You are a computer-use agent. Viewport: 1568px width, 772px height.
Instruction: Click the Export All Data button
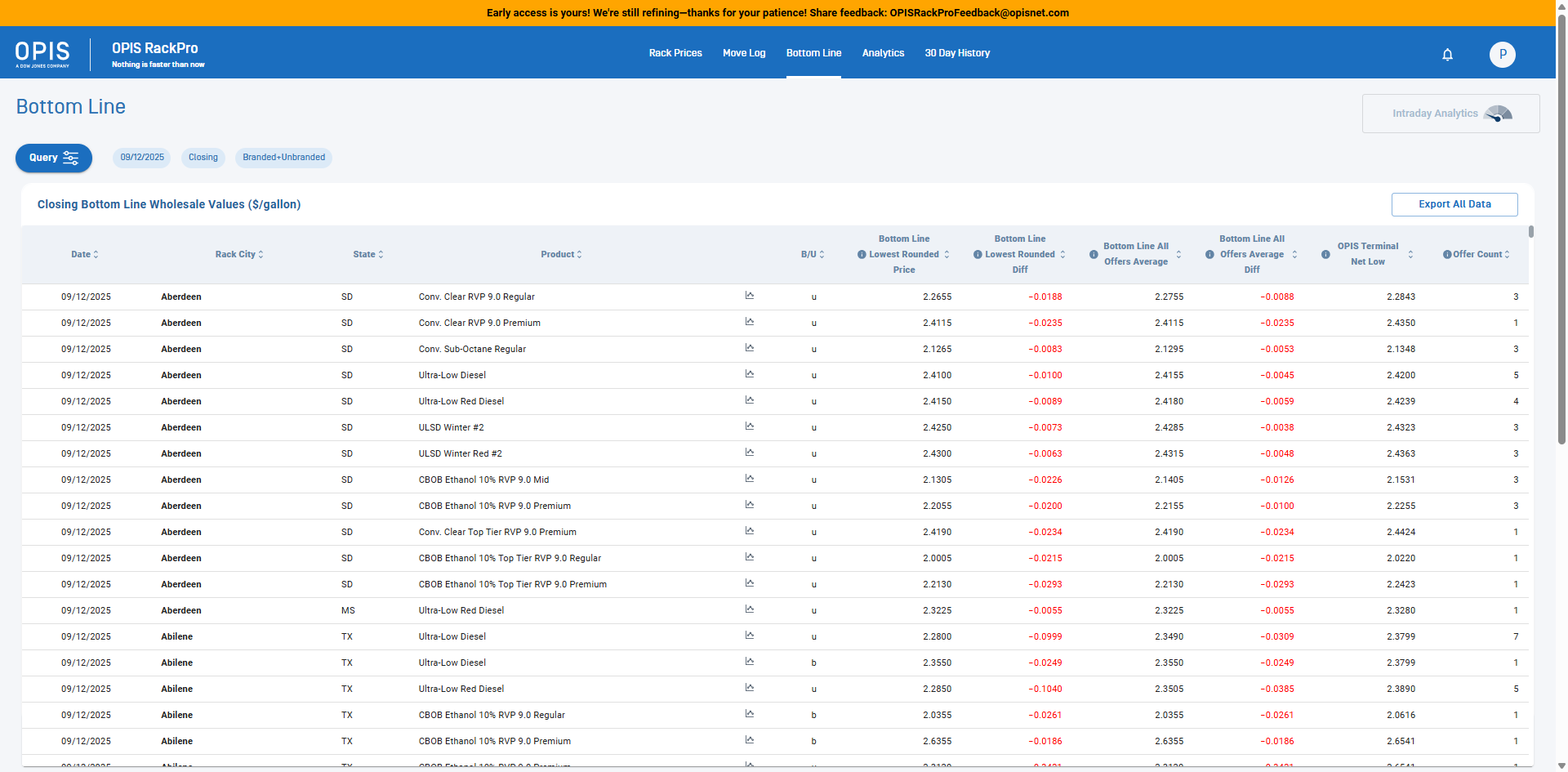click(x=1454, y=204)
